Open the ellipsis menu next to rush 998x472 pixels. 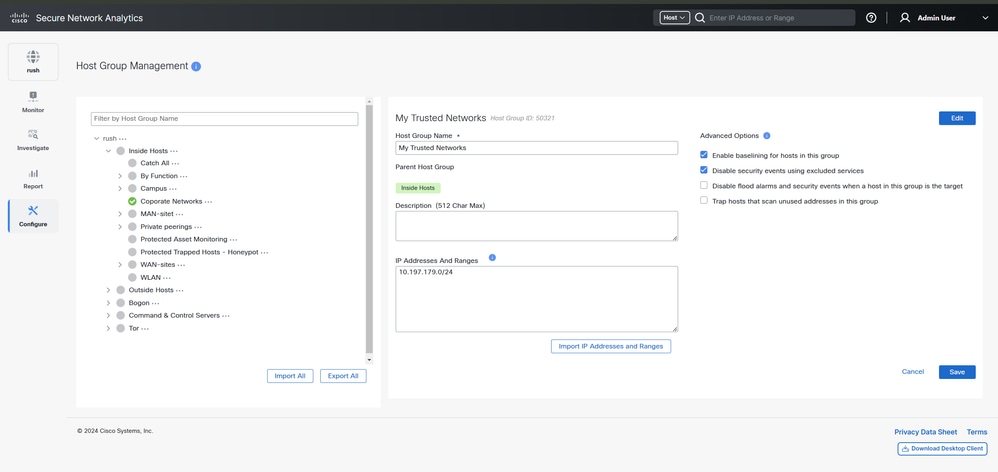point(123,139)
